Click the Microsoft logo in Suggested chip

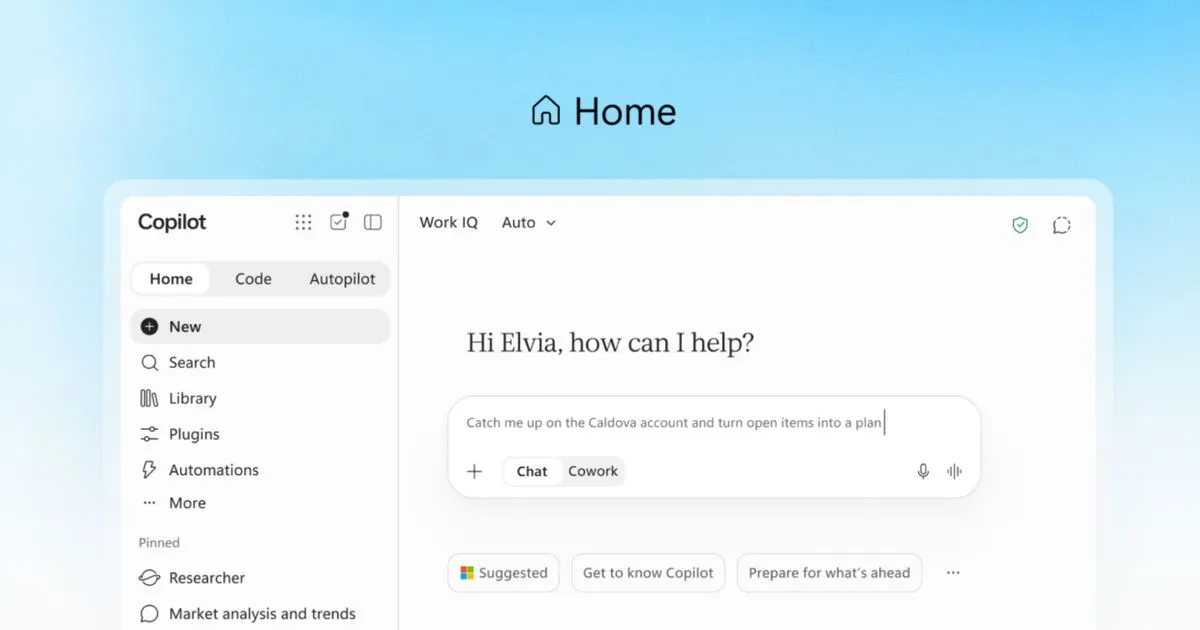coord(466,573)
